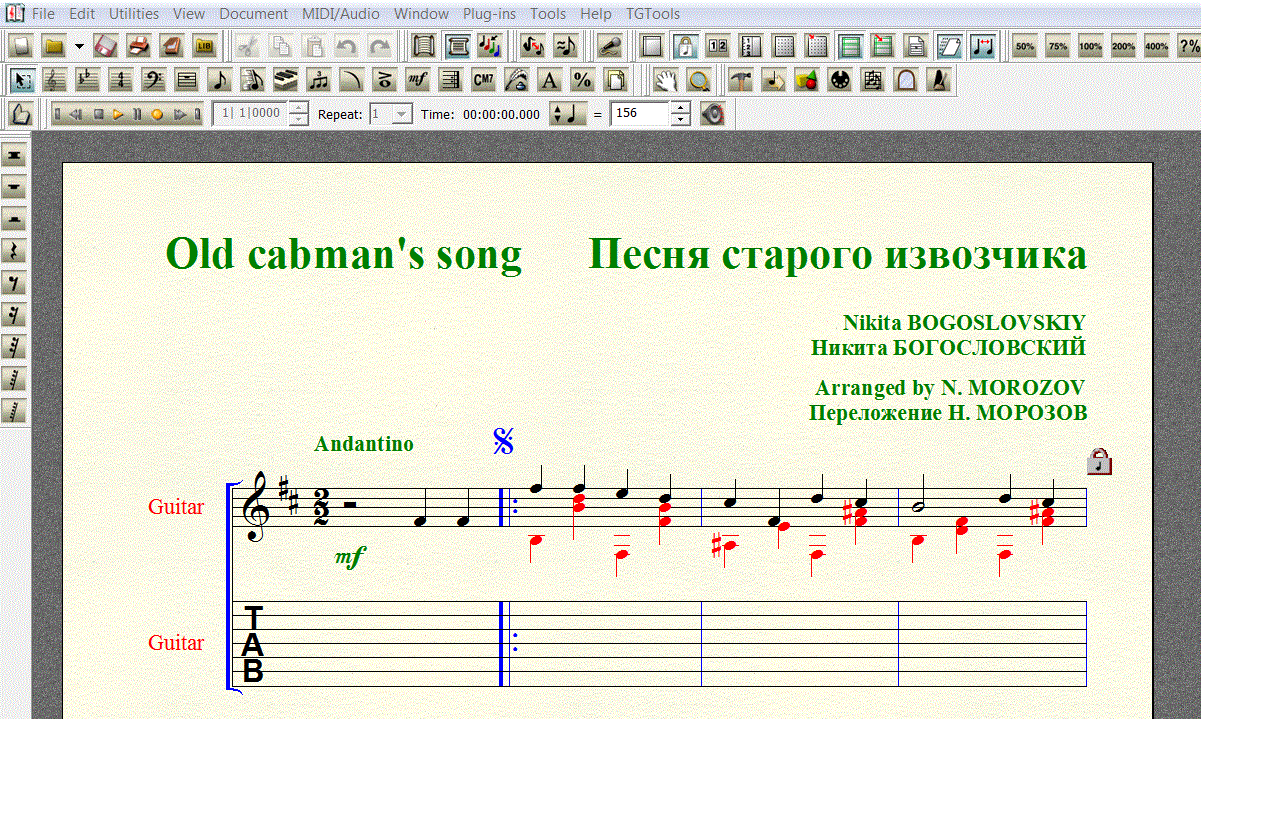This screenshot has width=1274, height=817.
Task: Select the Key Signature tool
Action: [87, 80]
